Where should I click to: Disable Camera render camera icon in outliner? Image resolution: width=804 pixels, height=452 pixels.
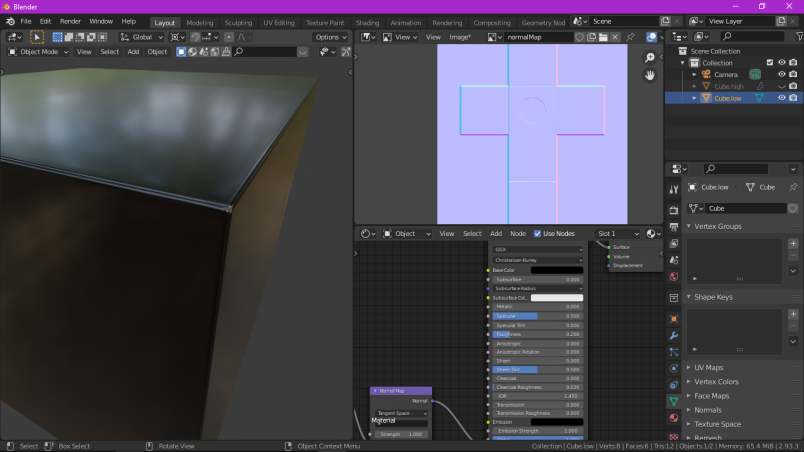pos(793,74)
